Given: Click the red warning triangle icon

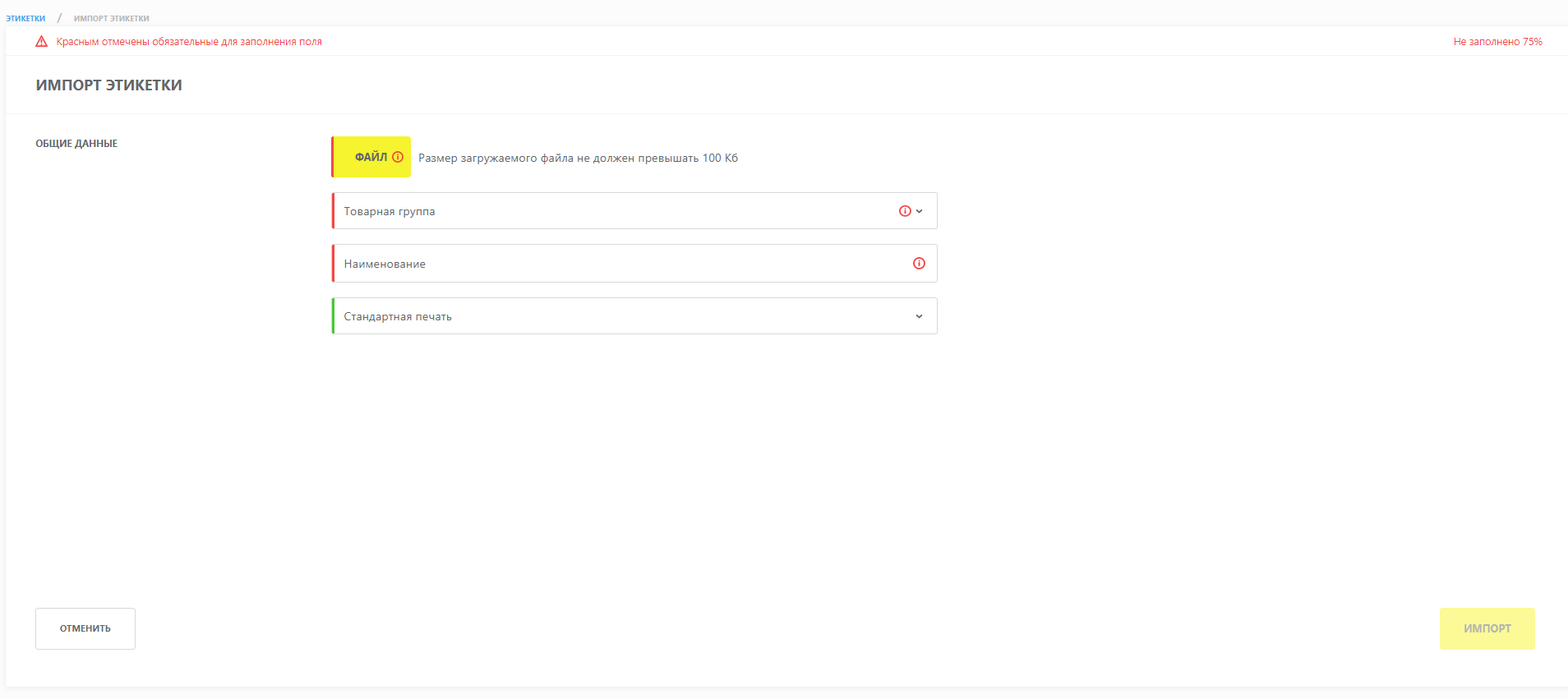Looking at the screenshot, I should coord(41,41).
